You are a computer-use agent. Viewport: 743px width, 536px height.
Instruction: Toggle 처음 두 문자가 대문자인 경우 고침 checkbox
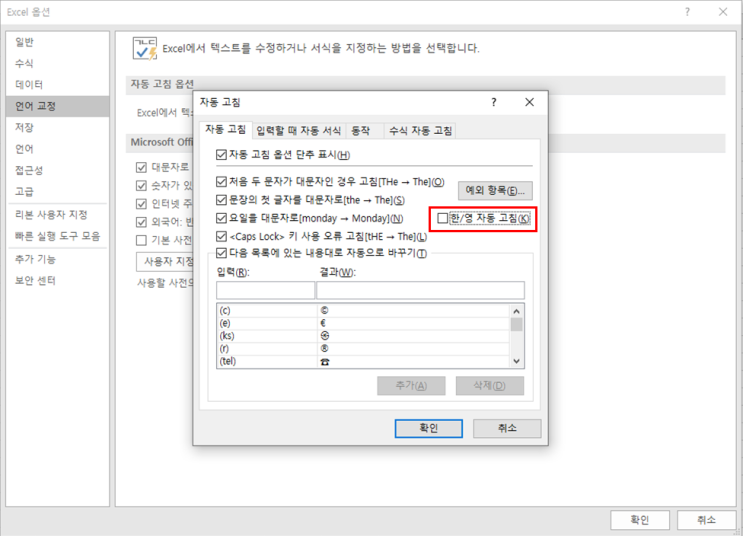pyautogui.click(x=221, y=182)
